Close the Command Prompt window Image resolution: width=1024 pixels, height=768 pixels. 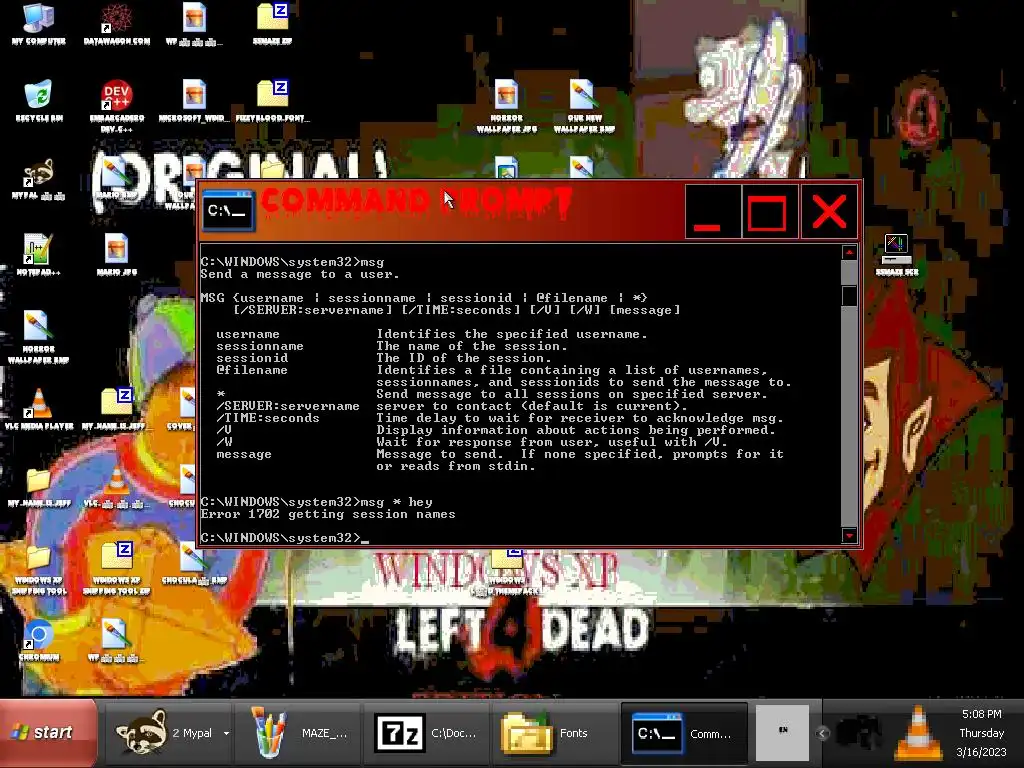coord(829,212)
